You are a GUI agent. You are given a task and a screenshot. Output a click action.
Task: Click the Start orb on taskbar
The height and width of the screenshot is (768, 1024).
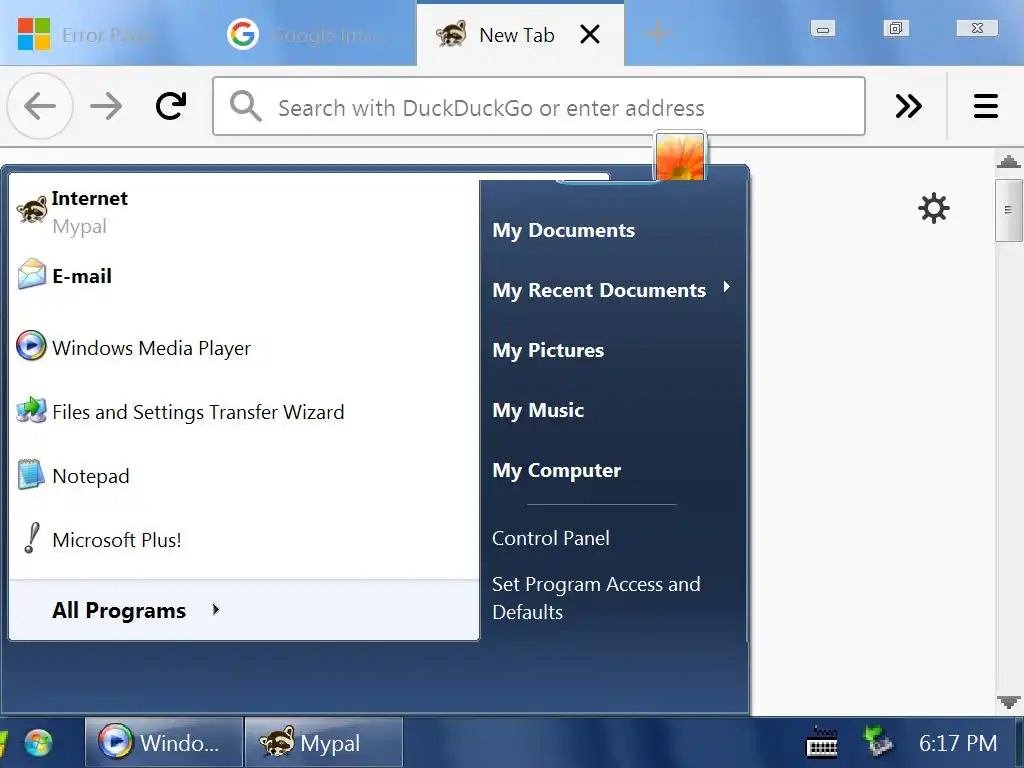39,743
